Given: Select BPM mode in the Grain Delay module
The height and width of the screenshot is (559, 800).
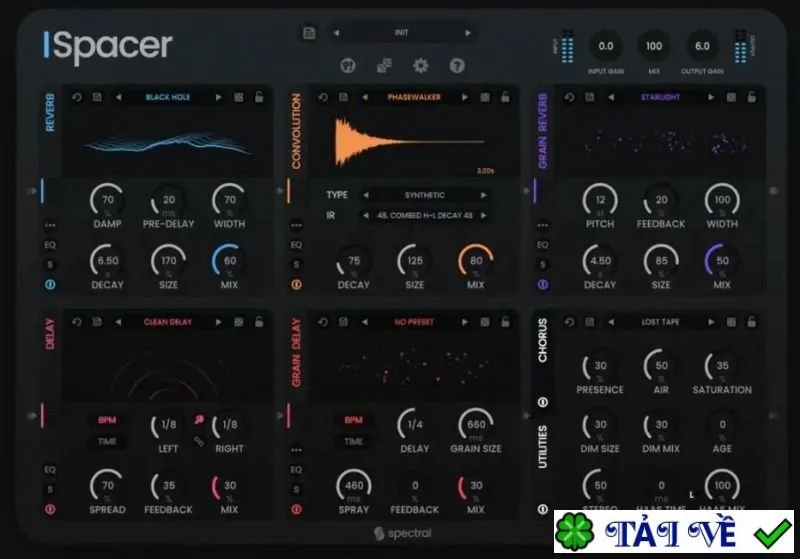Looking at the screenshot, I should pos(353,420).
